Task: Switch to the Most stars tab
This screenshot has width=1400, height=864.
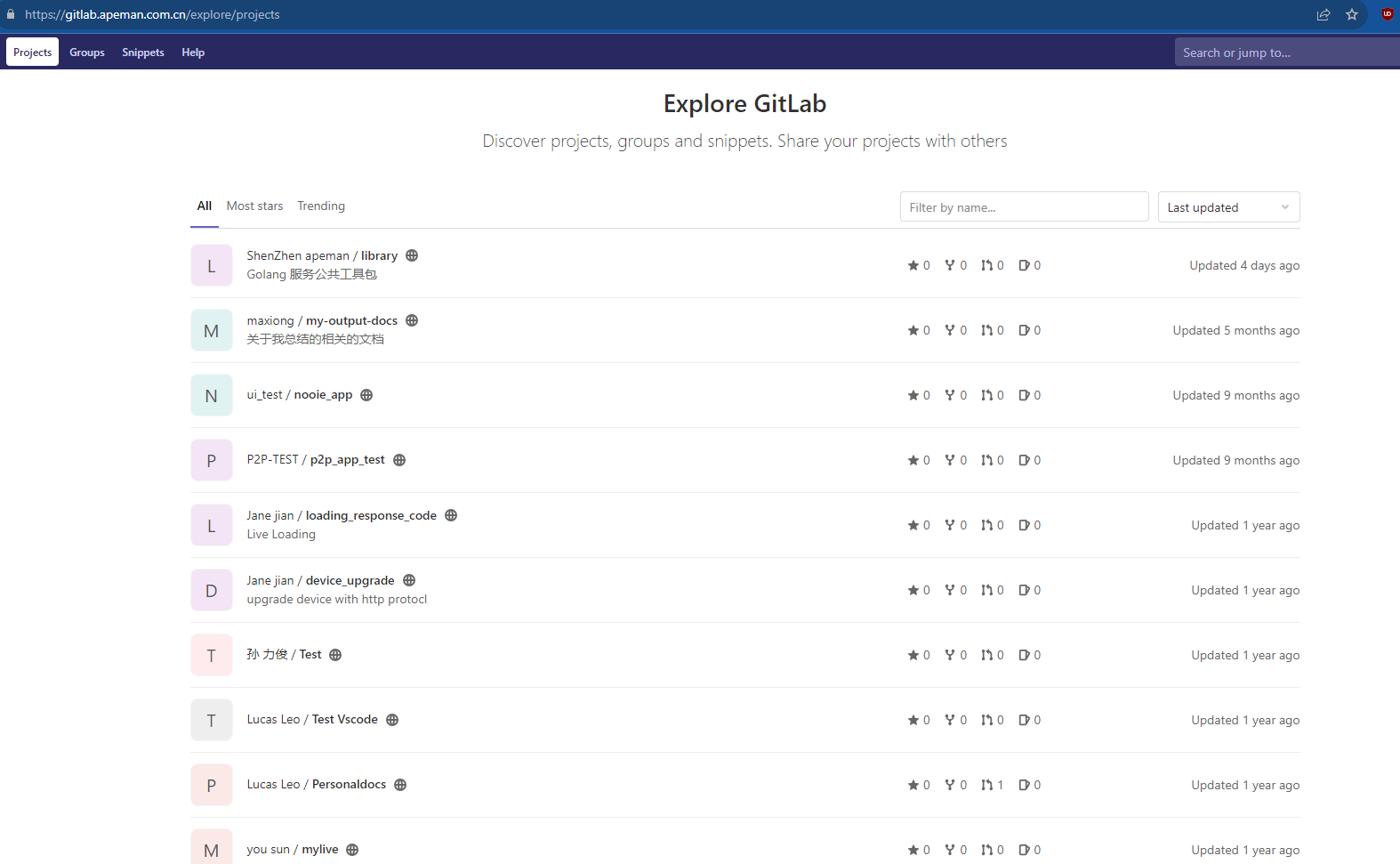Action: 254,206
